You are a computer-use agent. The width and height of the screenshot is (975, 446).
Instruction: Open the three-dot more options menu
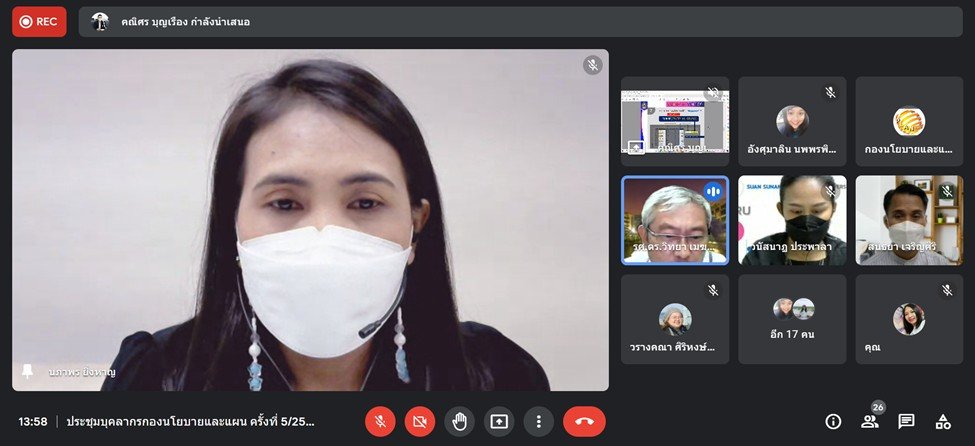[x=538, y=421]
